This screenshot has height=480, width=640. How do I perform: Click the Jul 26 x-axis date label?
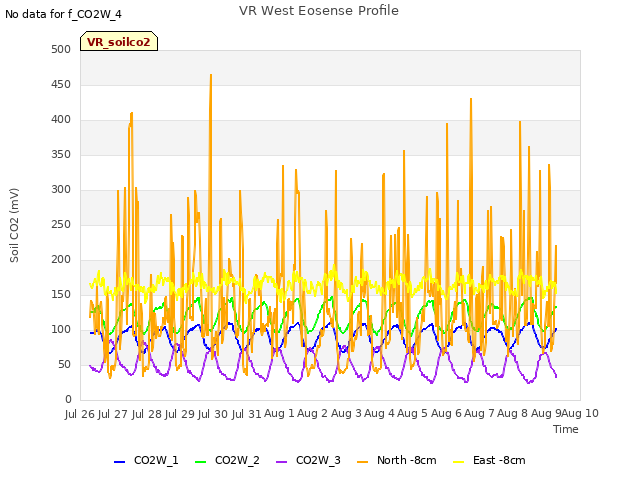click(80, 414)
